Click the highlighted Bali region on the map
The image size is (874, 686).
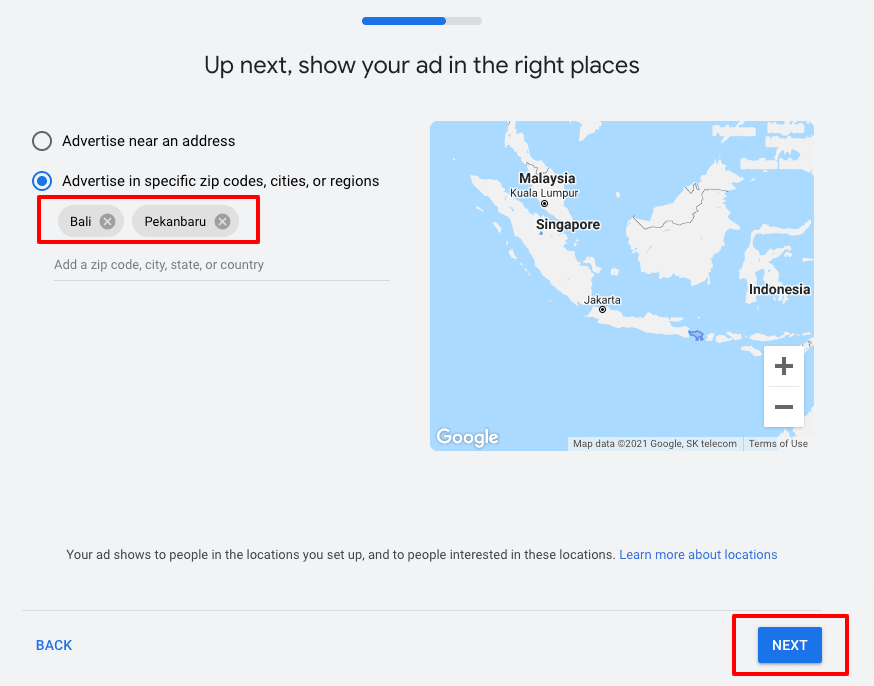[696, 336]
